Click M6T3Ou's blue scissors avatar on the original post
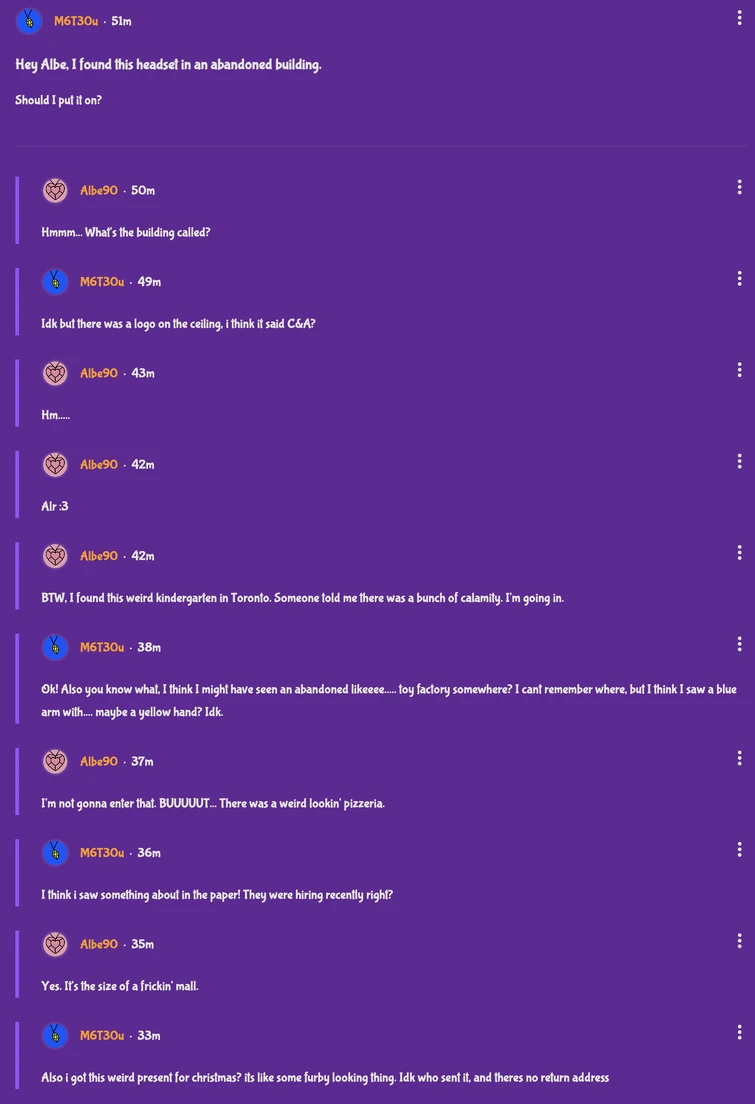 point(28,20)
